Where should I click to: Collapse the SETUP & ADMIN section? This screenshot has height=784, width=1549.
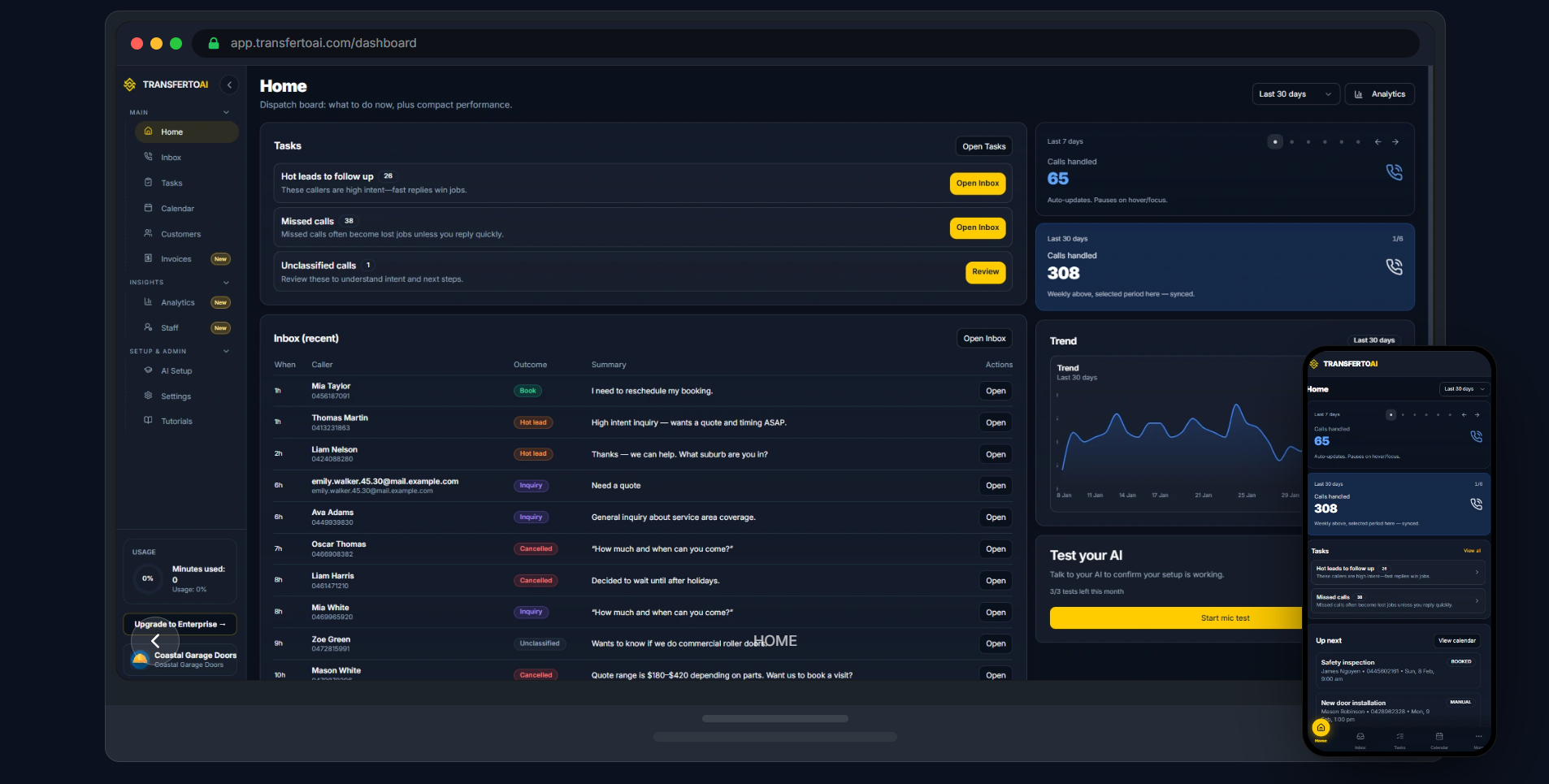(225, 352)
